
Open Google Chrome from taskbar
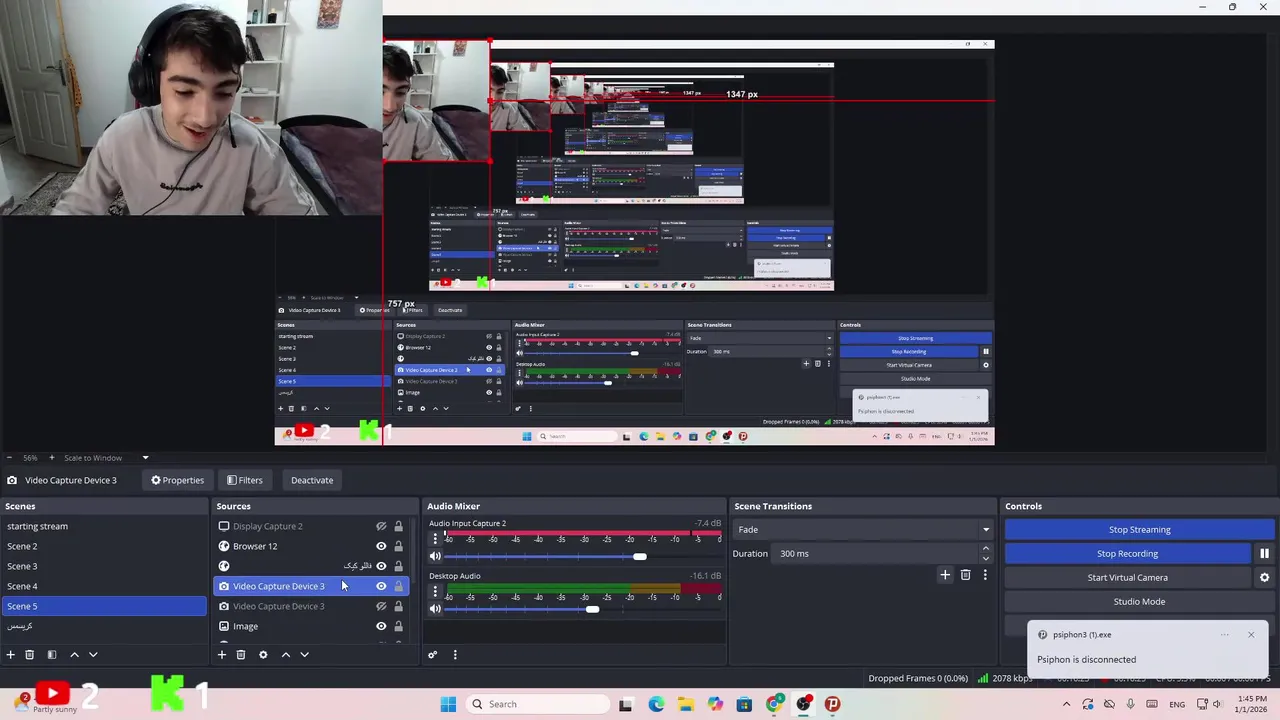[773, 704]
